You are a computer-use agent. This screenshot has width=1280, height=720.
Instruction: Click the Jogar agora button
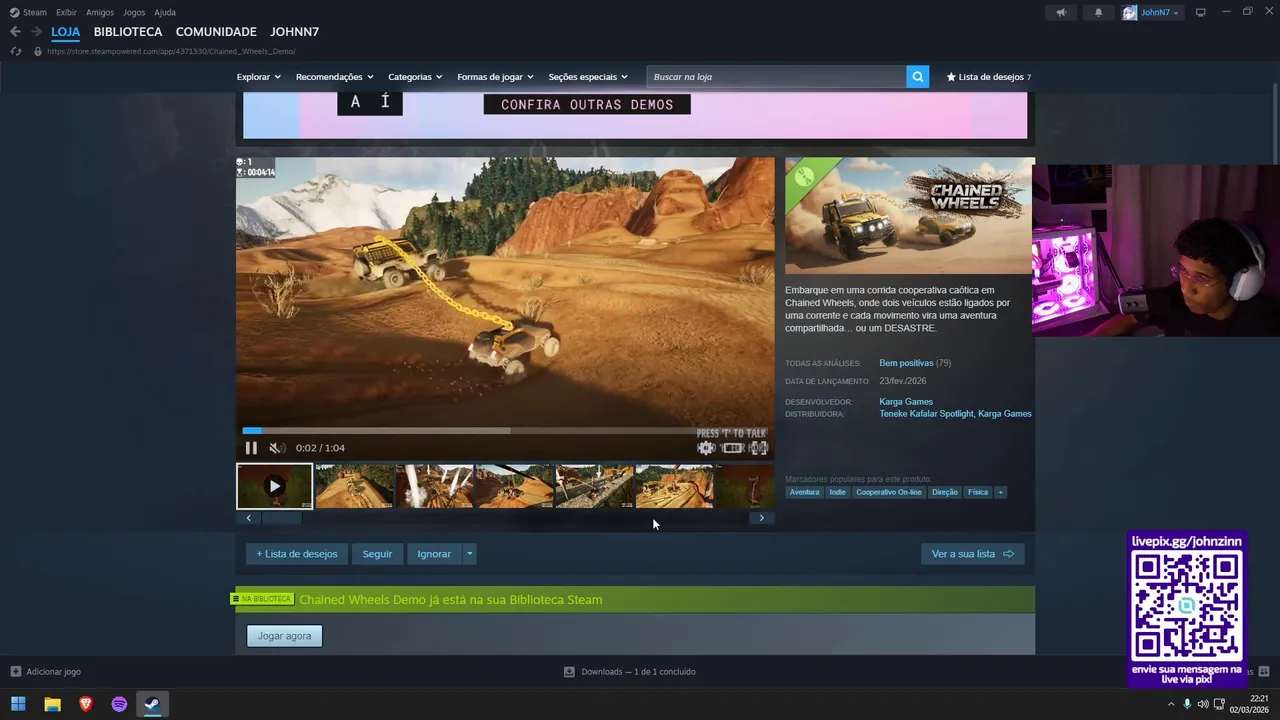[285, 636]
